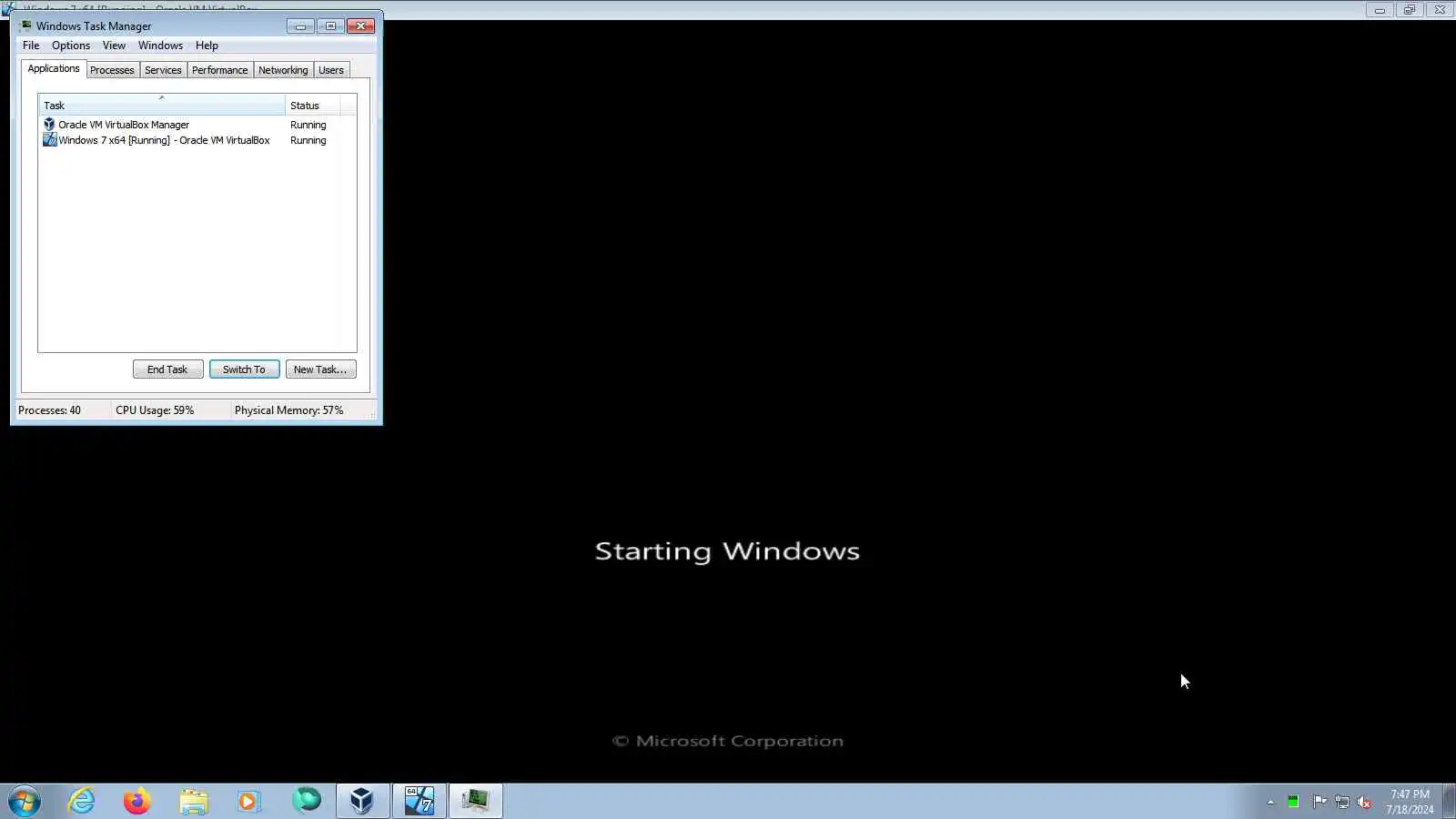Switch to the Applications tab

54,68
